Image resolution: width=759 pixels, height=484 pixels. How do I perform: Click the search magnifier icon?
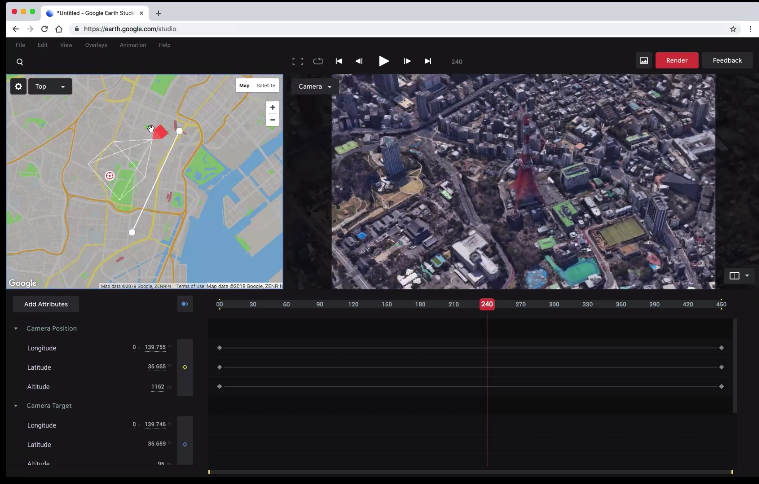pos(19,62)
